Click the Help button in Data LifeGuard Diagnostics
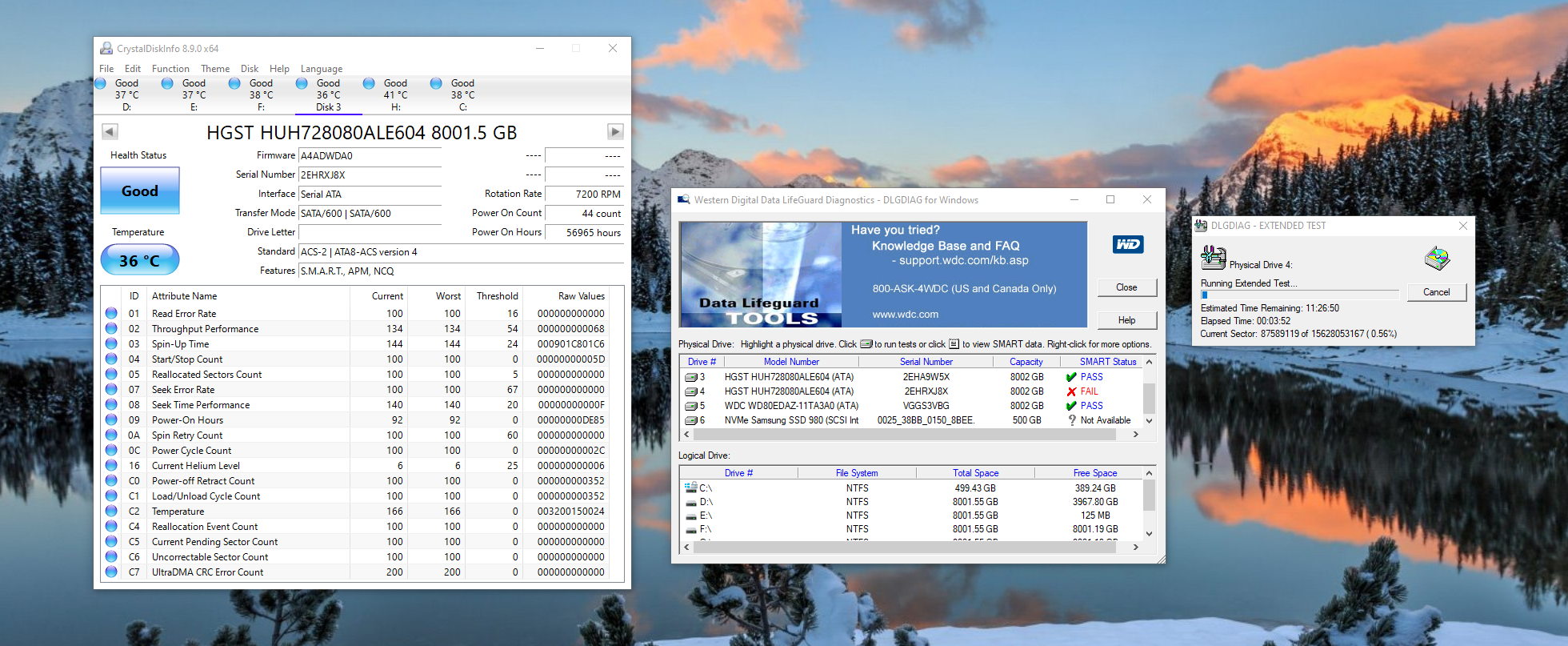The width and height of the screenshot is (1568, 646). point(1126,320)
